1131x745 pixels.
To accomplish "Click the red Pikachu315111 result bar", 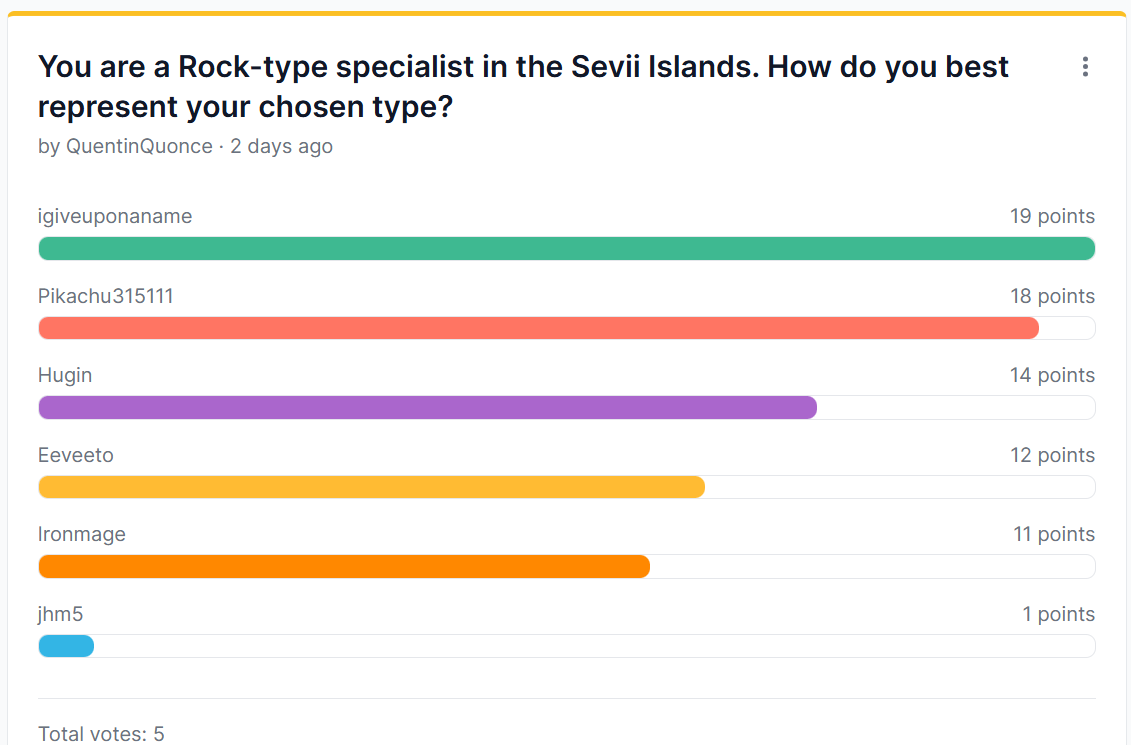I will point(538,328).
